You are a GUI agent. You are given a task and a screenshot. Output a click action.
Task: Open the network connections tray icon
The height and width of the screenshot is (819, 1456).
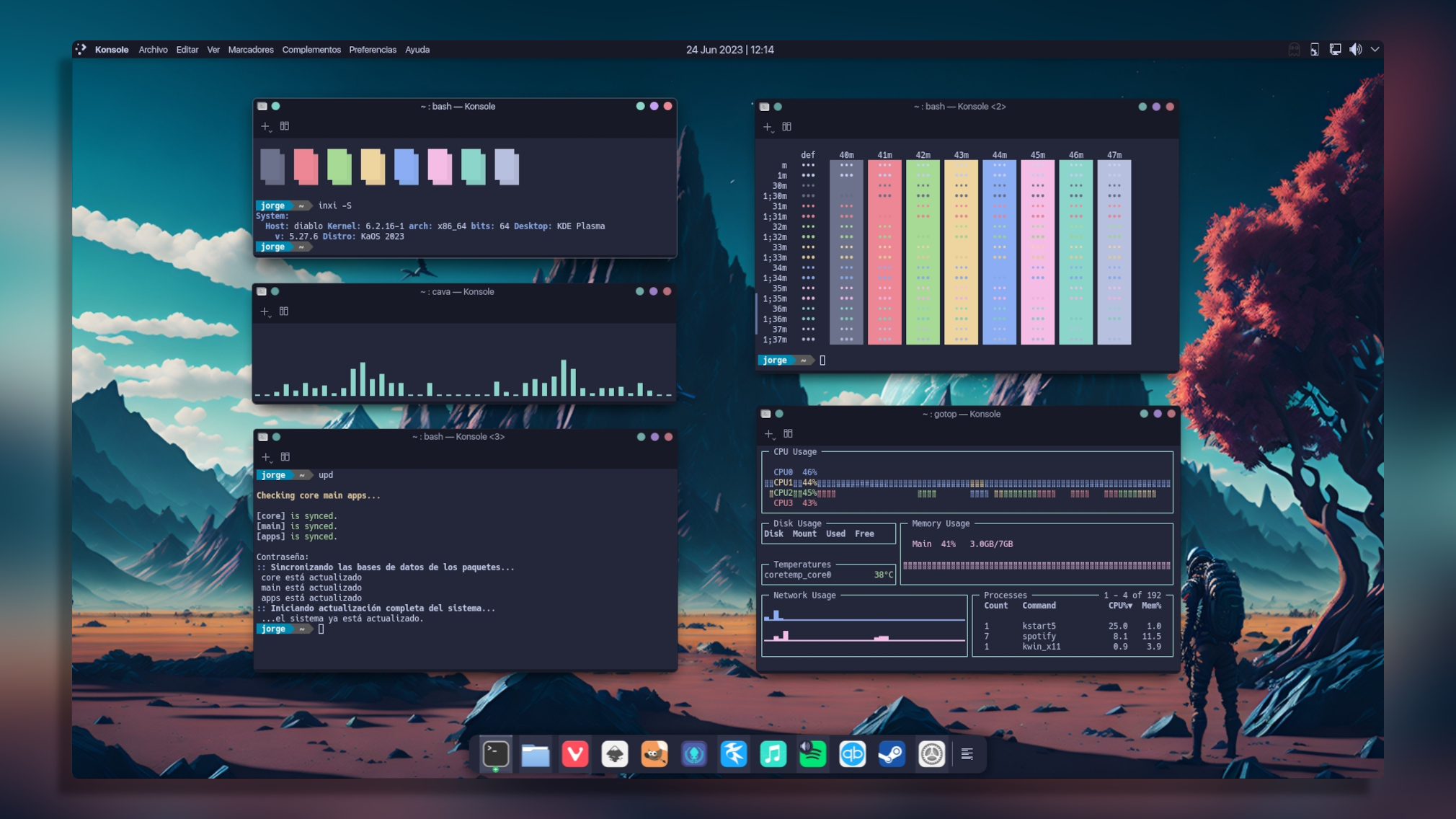coord(1335,49)
